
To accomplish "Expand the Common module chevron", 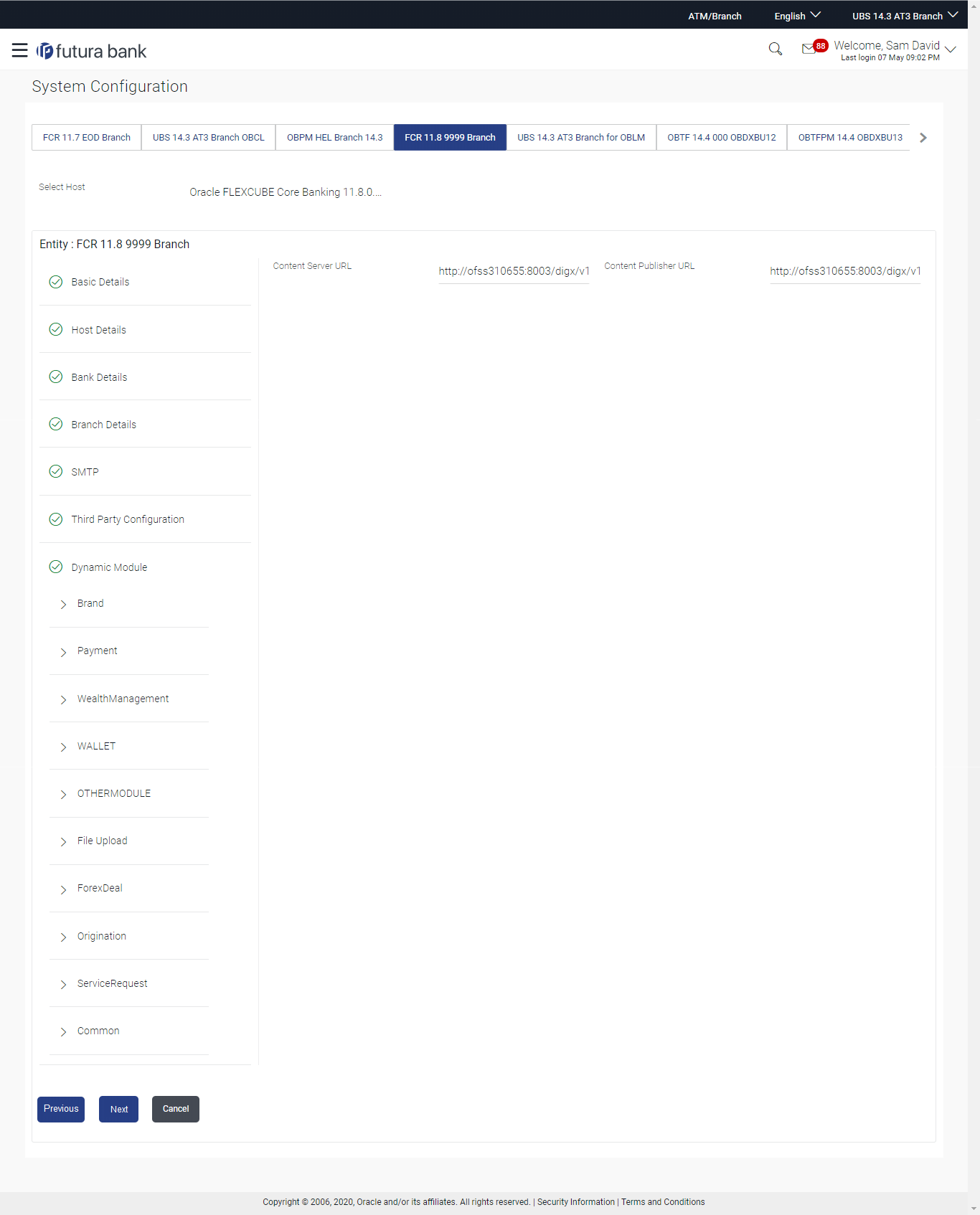I will click(x=63, y=1031).
